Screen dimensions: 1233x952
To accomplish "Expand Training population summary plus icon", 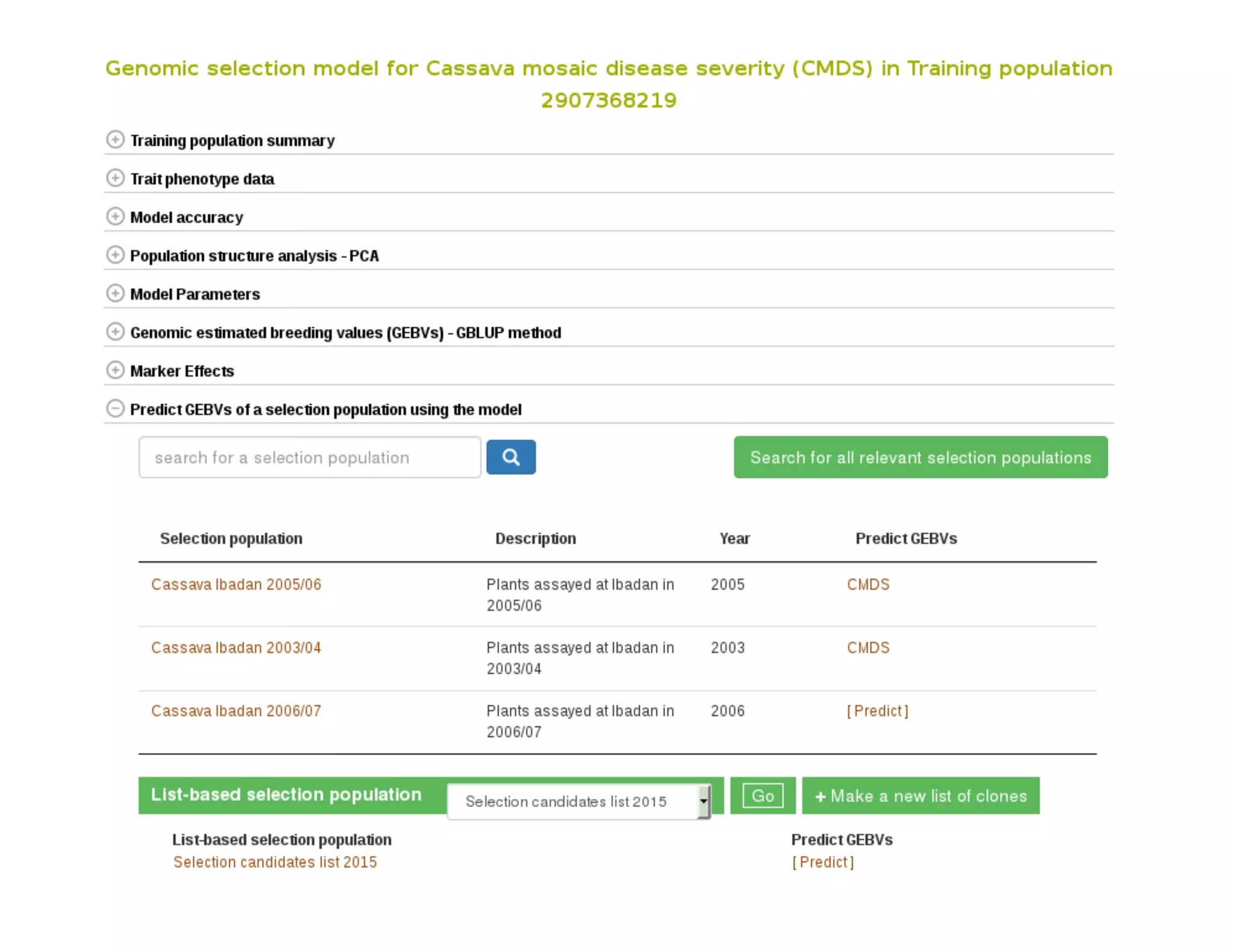I will [x=115, y=140].
